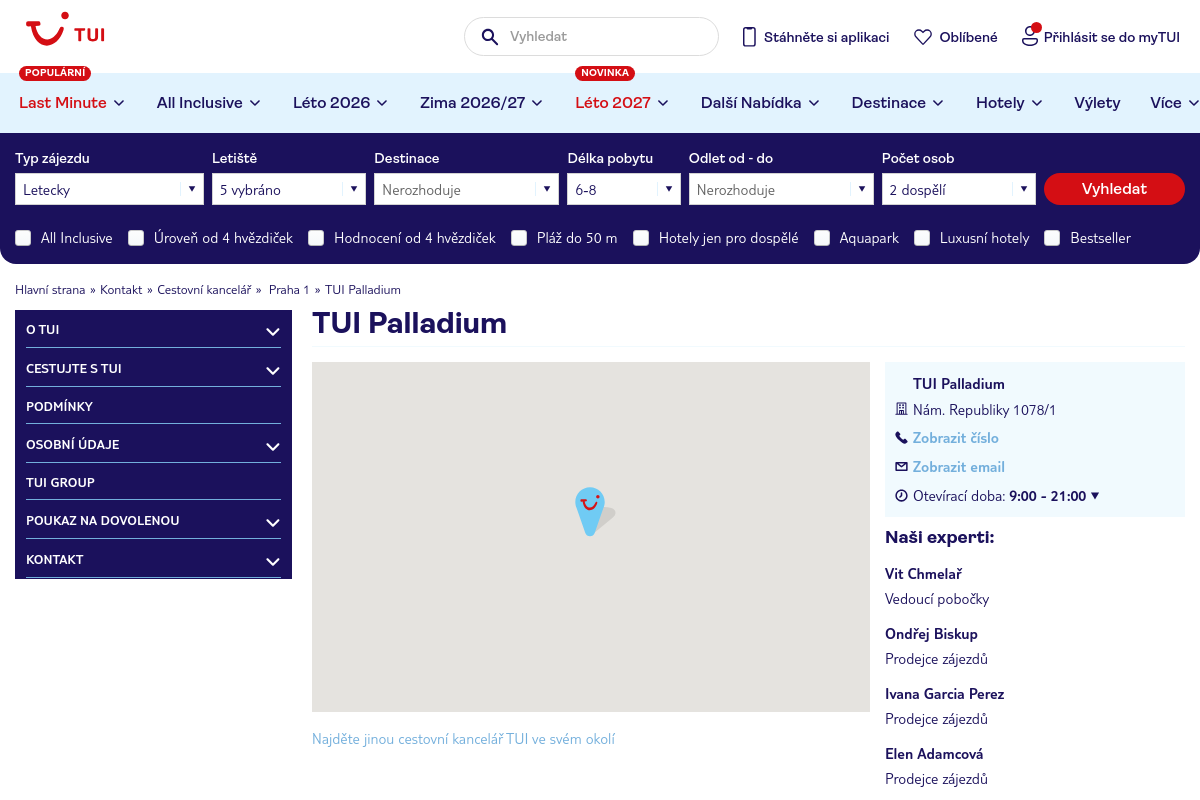Go to Hlavní strana breadcrumb
The image size is (1200, 800).
(x=51, y=290)
